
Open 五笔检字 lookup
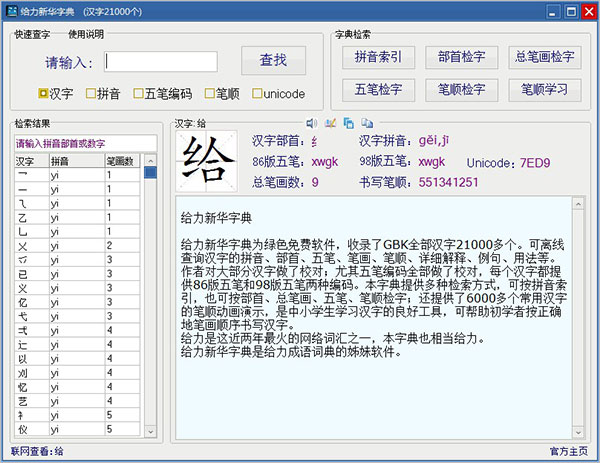(x=378, y=90)
